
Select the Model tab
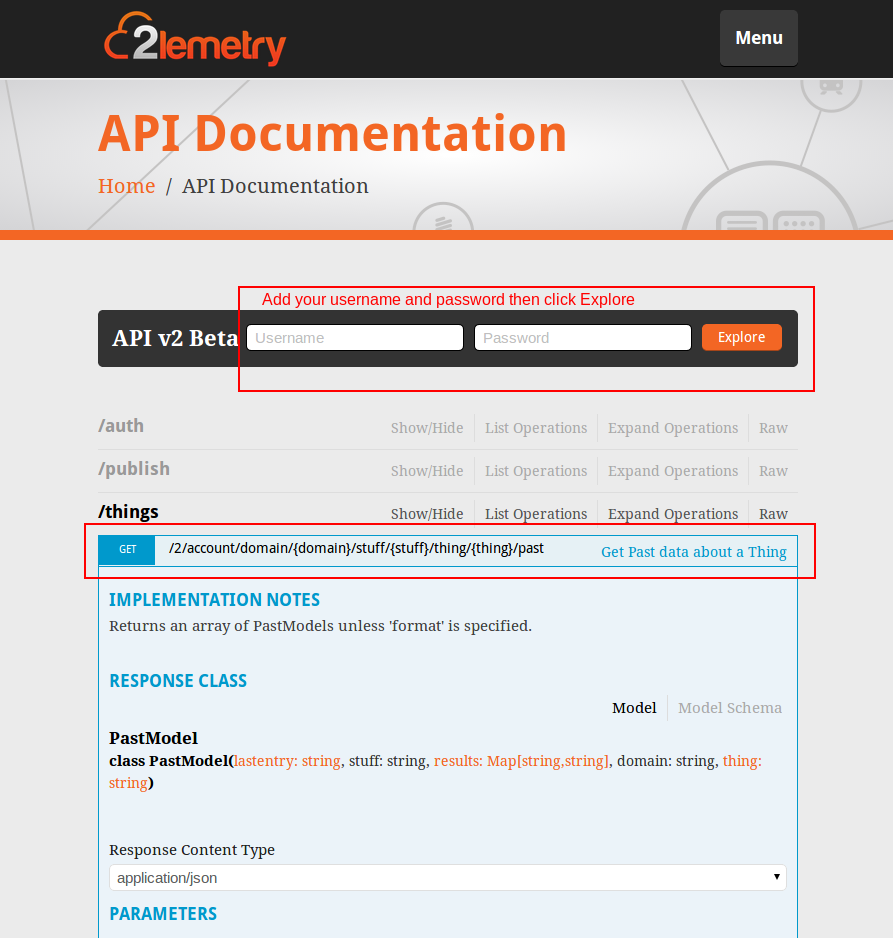(634, 708)
